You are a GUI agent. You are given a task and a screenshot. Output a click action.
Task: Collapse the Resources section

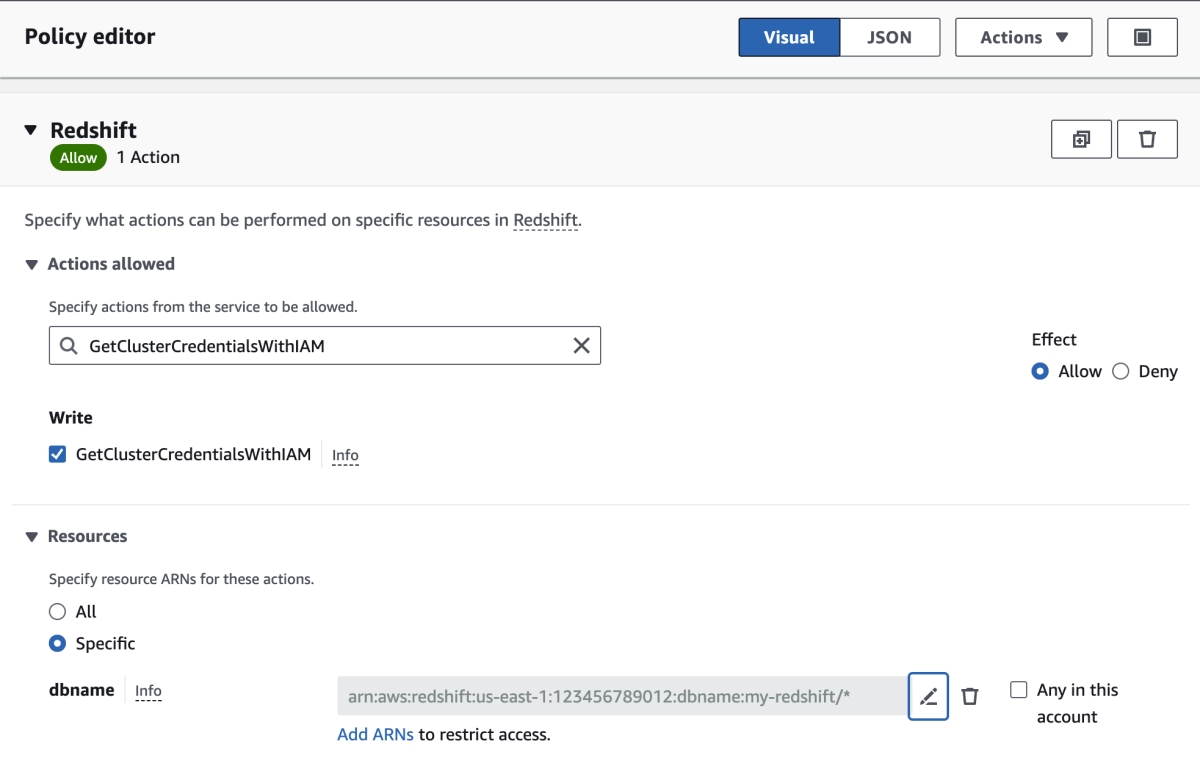click(31, 536)
